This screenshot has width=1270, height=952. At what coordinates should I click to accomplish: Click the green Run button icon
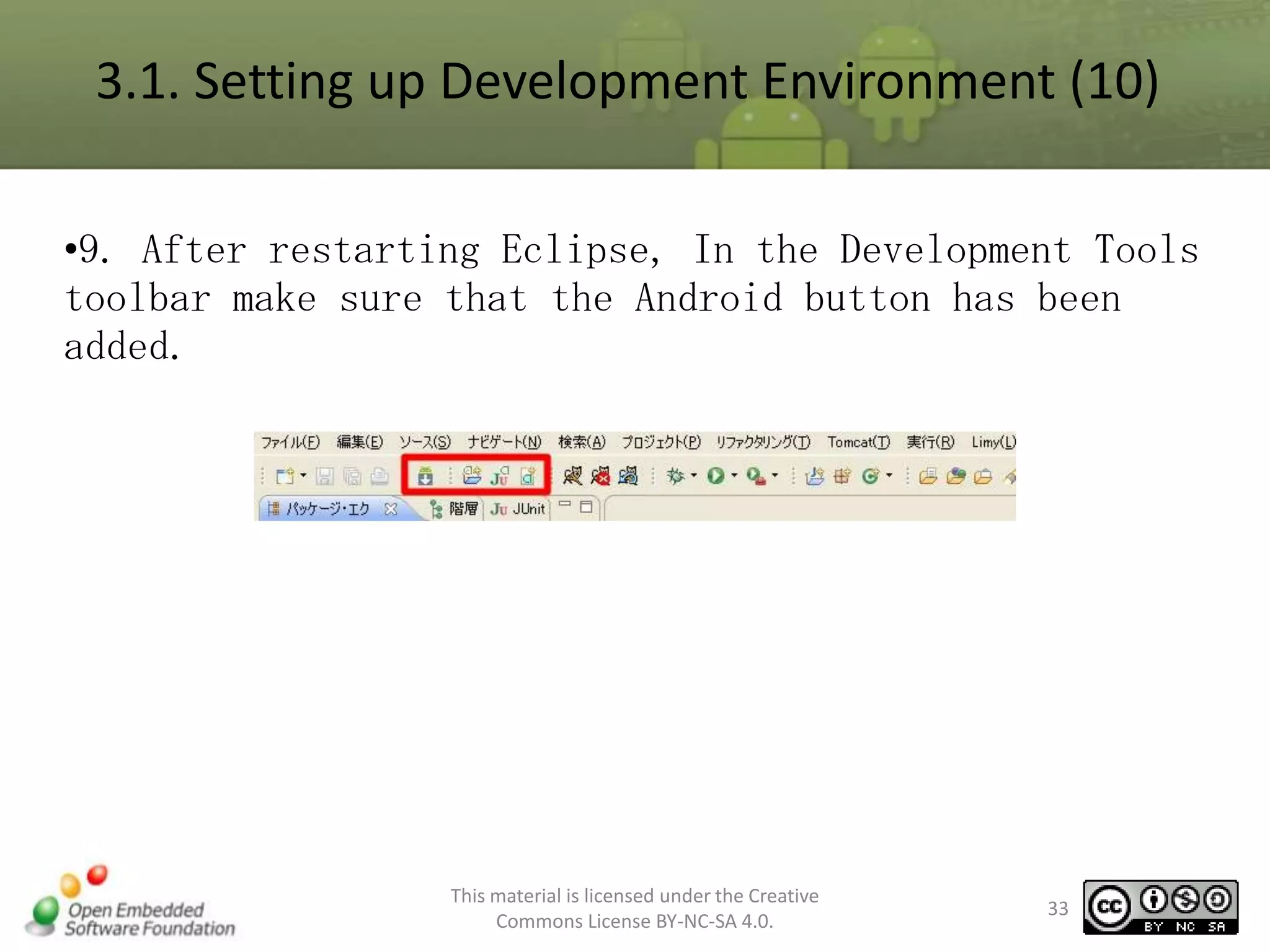click(716, 476)
